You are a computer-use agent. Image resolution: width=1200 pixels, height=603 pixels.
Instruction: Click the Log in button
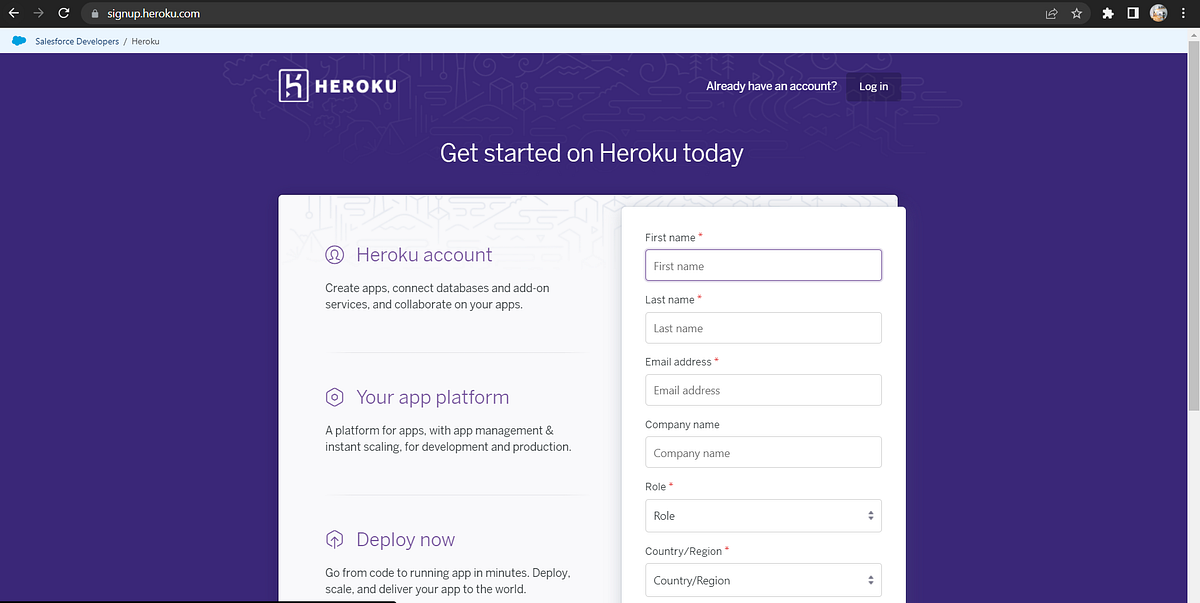pos(873,86)
